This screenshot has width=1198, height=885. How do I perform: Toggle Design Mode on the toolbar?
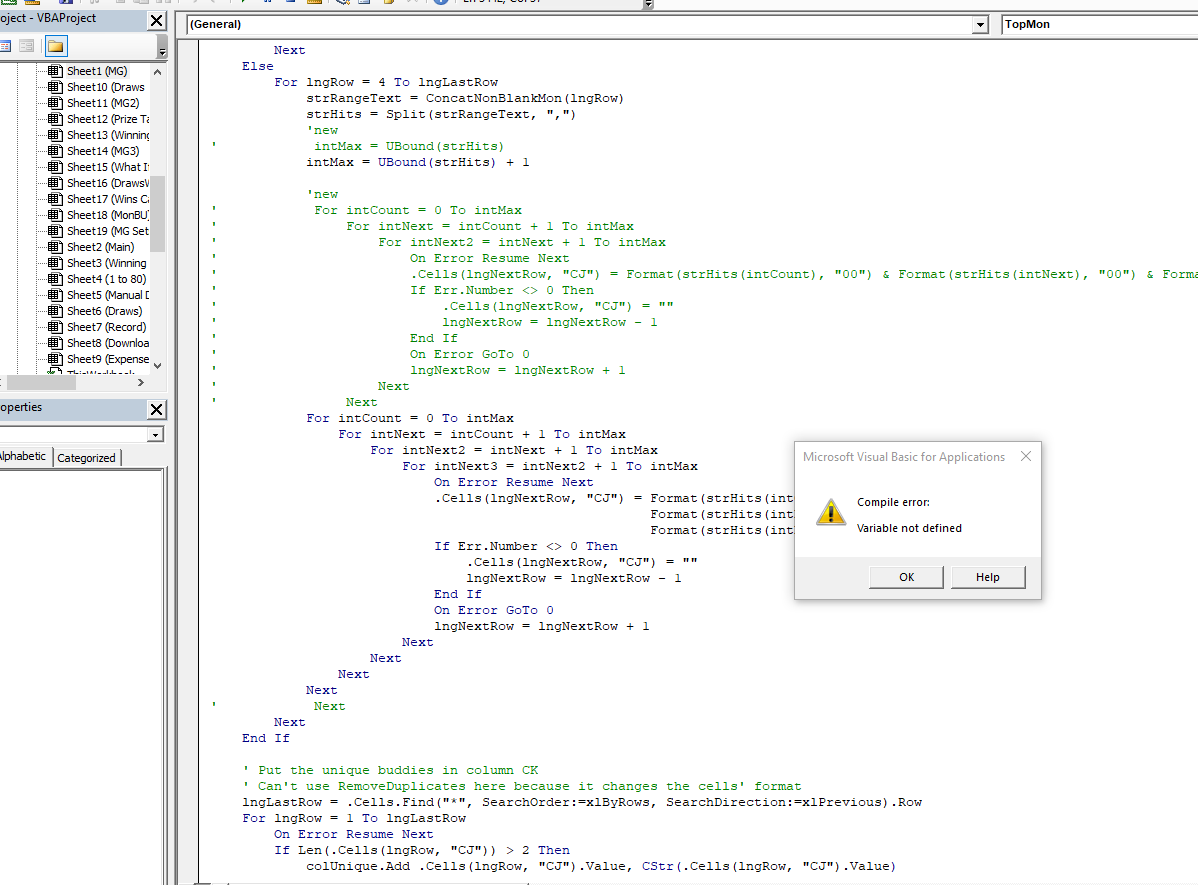pyautogui.click(x=313, y=4)
